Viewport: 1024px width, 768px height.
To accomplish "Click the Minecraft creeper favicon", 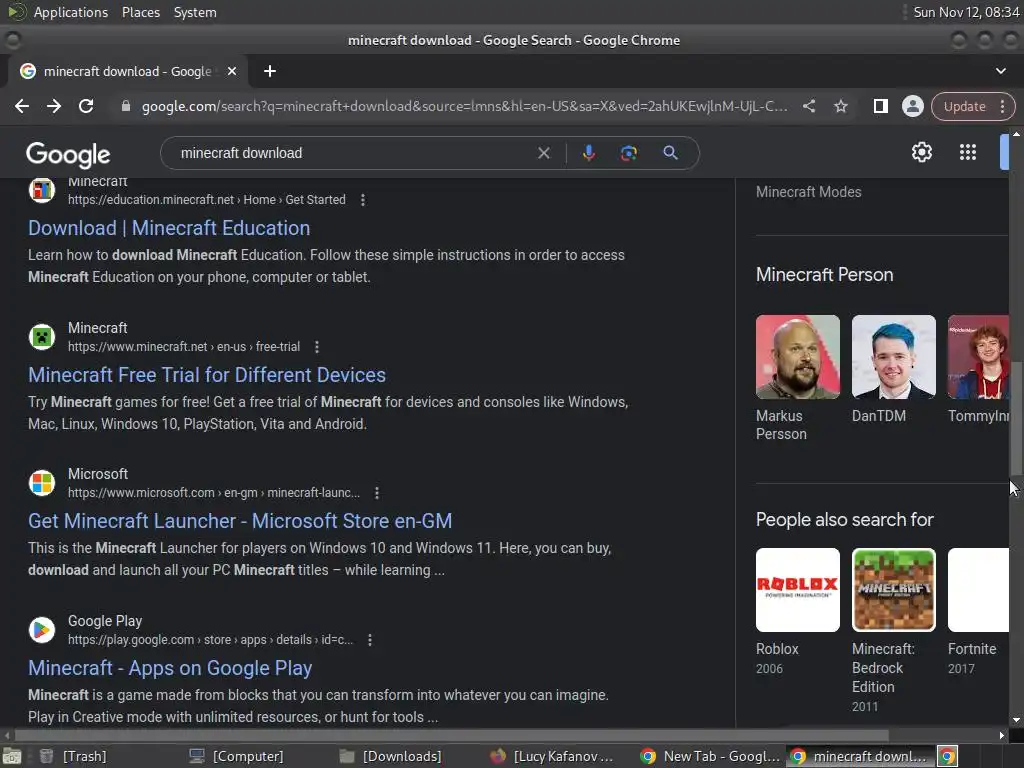I will click(x=42, y=337).
